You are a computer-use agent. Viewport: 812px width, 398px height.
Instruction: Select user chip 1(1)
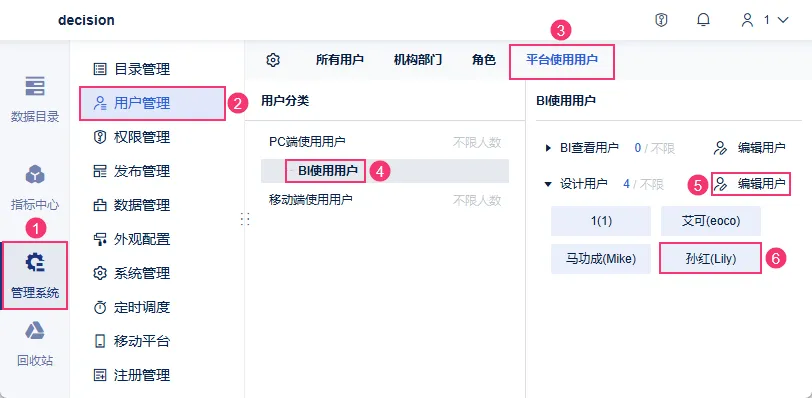tap(601, 221)
